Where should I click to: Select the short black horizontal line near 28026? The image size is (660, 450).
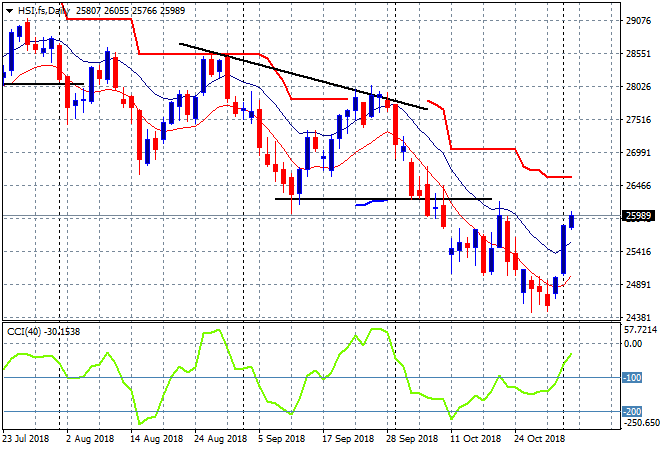(44, 84)
